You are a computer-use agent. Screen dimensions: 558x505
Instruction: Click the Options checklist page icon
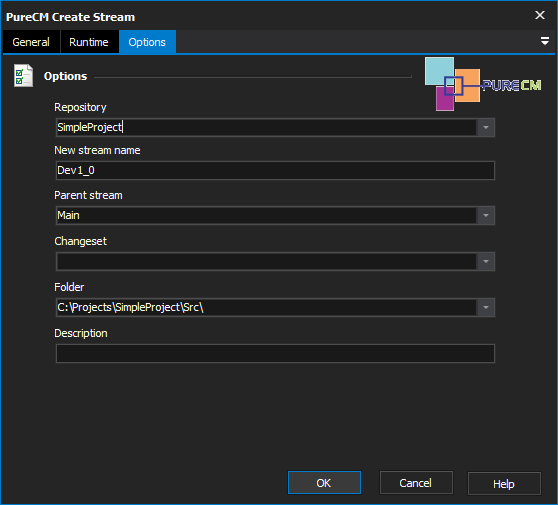pos(23,75)
